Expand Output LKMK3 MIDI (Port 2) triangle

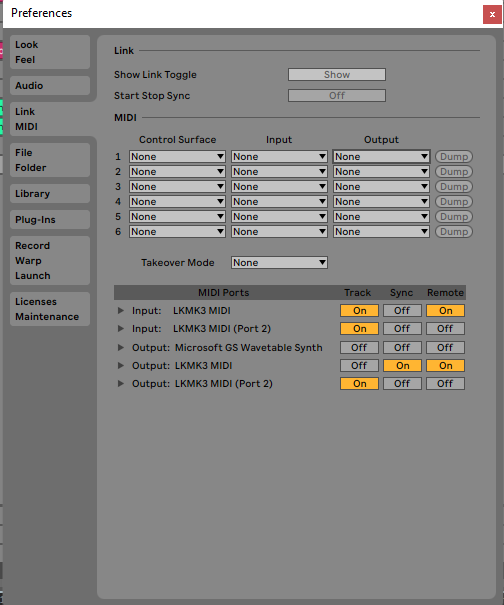(121, 384)
